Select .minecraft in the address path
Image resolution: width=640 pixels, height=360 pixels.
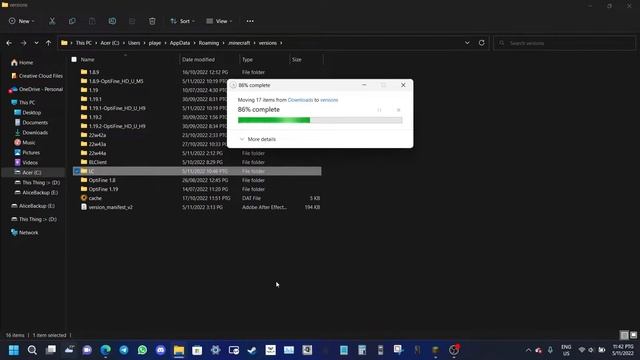coord(239,43)
